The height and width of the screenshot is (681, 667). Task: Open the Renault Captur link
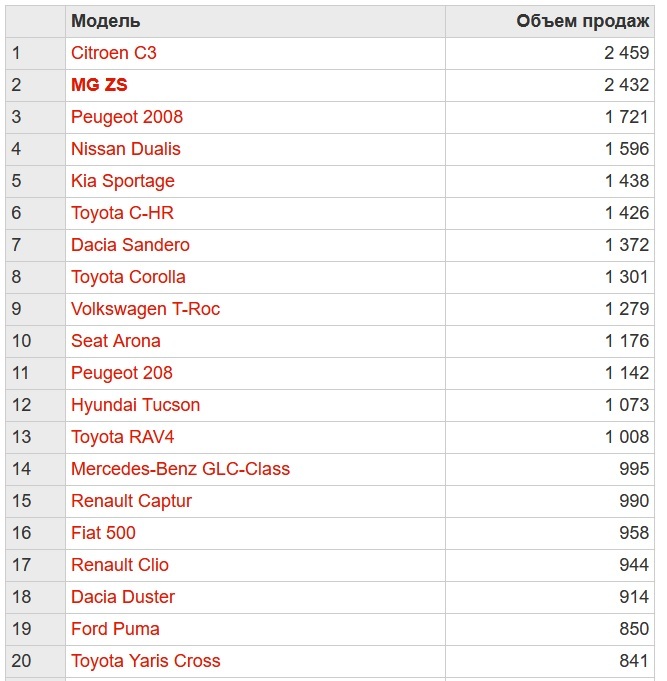point(131,501)
